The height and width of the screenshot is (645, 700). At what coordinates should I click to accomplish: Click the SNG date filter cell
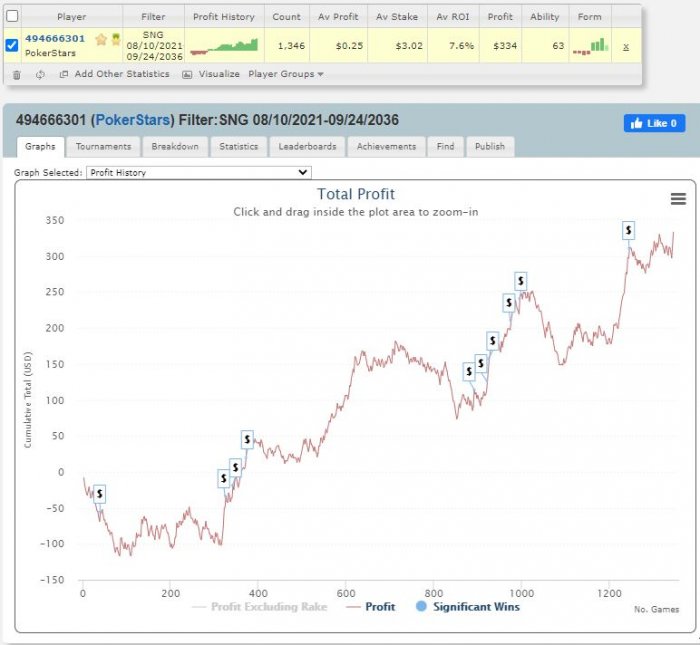click(154, 46)
